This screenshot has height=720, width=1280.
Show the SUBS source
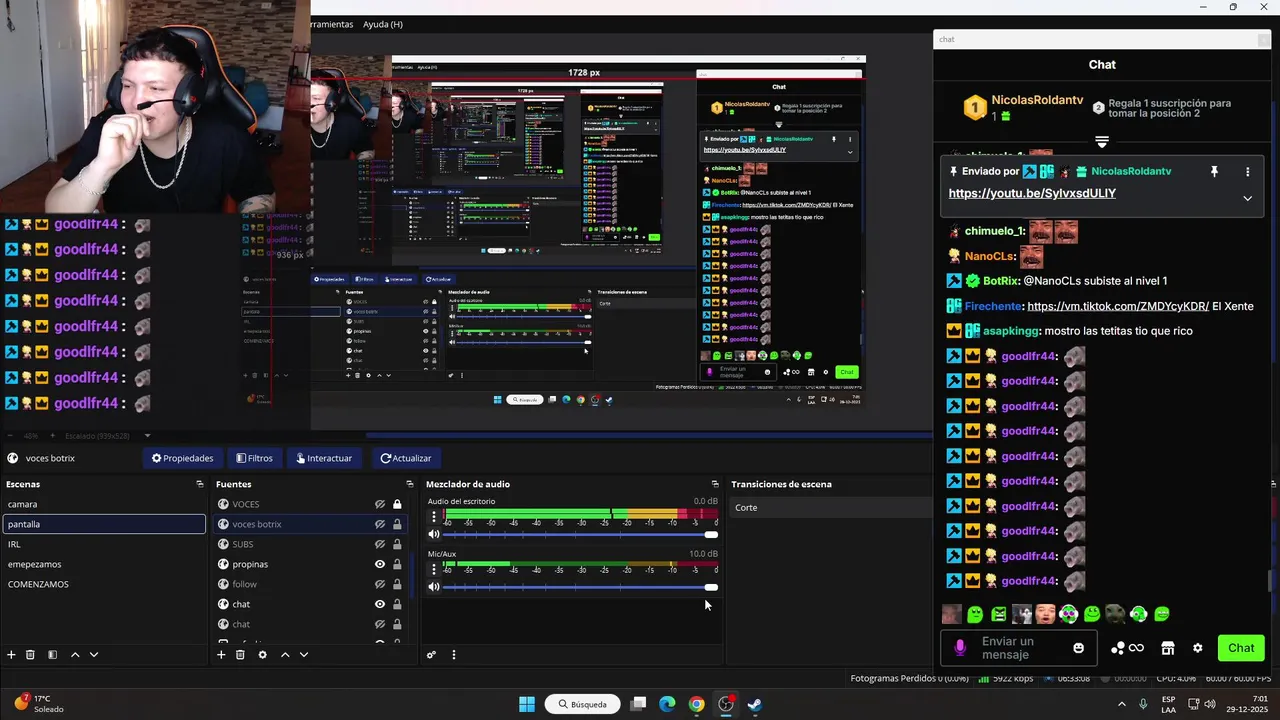(380, 544)
